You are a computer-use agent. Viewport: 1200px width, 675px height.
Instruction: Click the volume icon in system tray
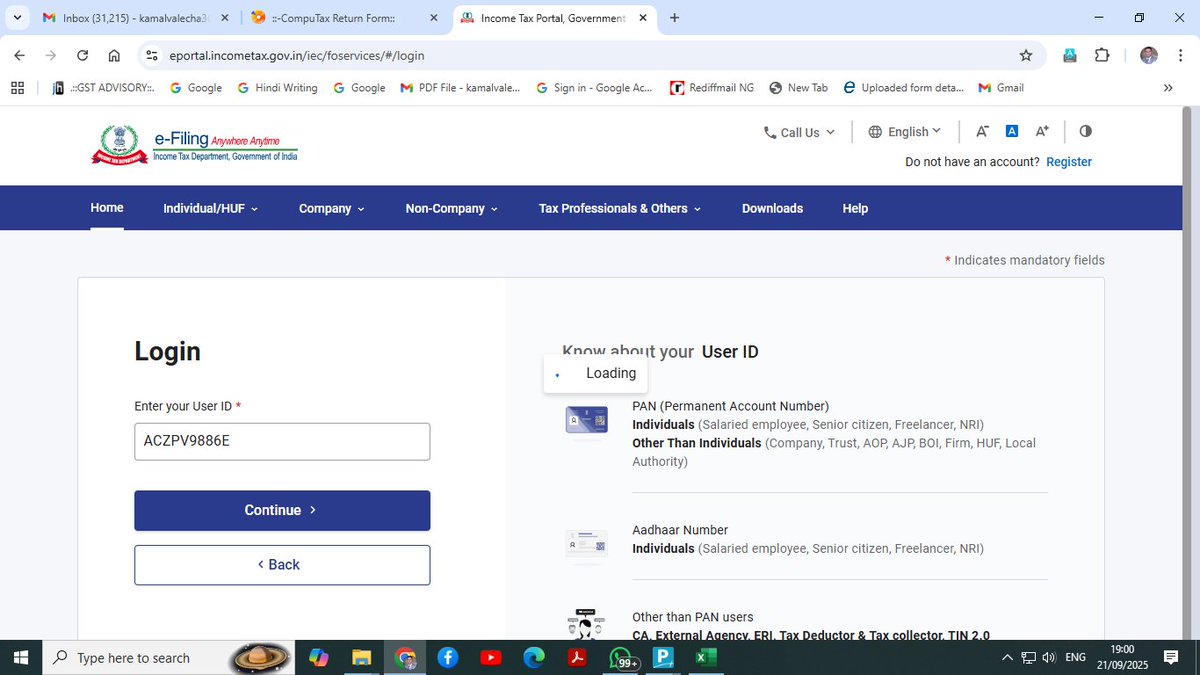[x=1048, y=657]
